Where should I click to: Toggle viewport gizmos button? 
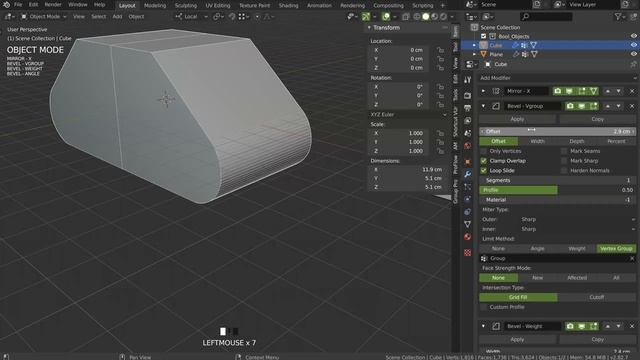[366, 17]
